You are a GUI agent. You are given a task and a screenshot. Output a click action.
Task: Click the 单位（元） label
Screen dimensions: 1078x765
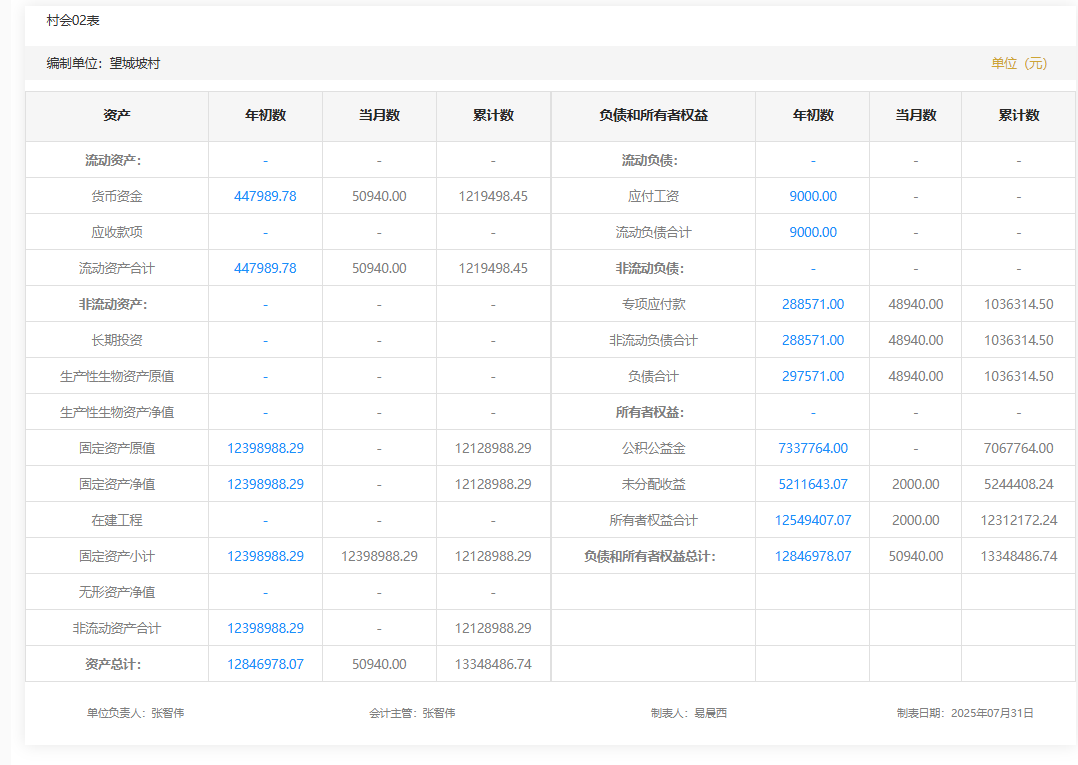(1019, 63)
